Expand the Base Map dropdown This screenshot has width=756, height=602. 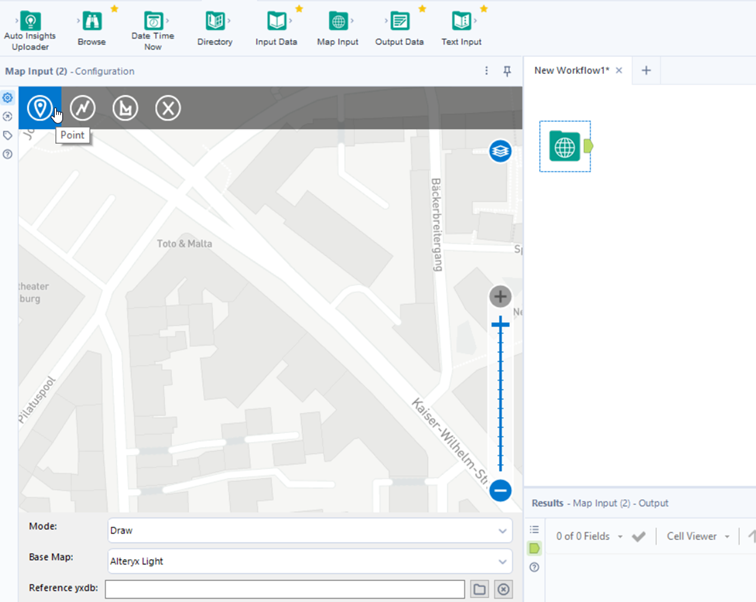[x=310, y=561]
